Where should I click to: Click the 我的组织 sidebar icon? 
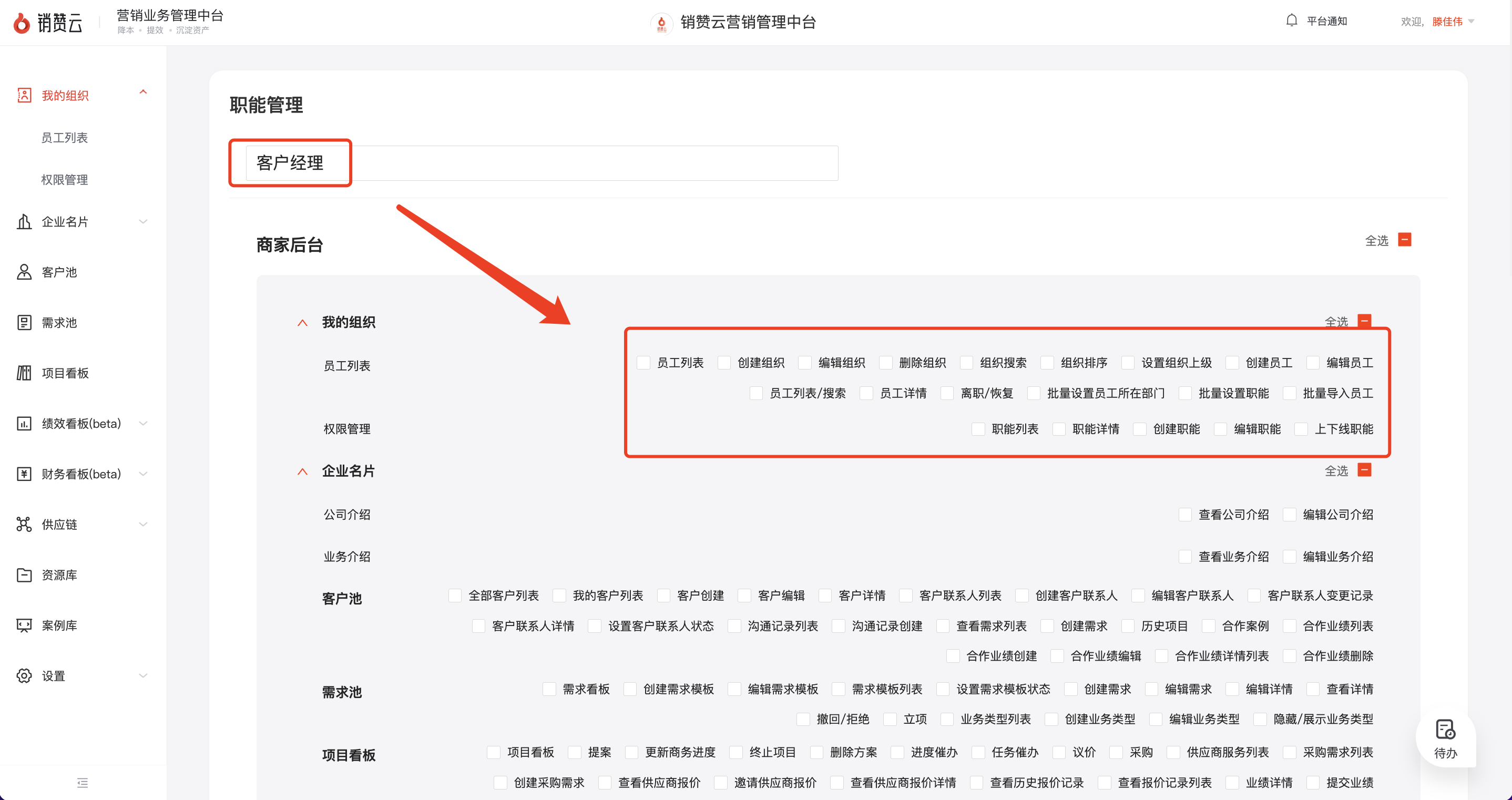(24, 95)
